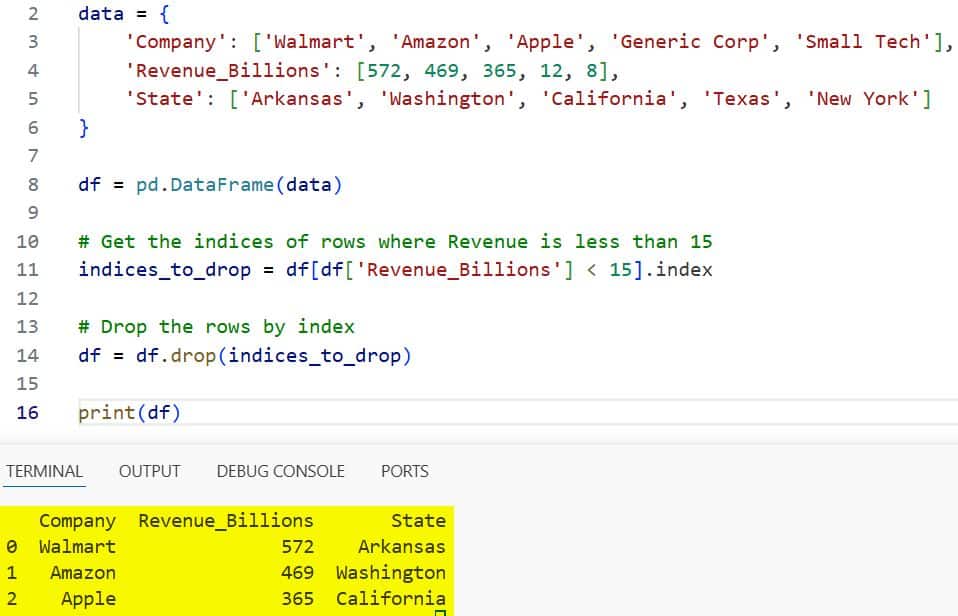
Task: Click line number 2 in the gutter
Action: pos(33,13)
